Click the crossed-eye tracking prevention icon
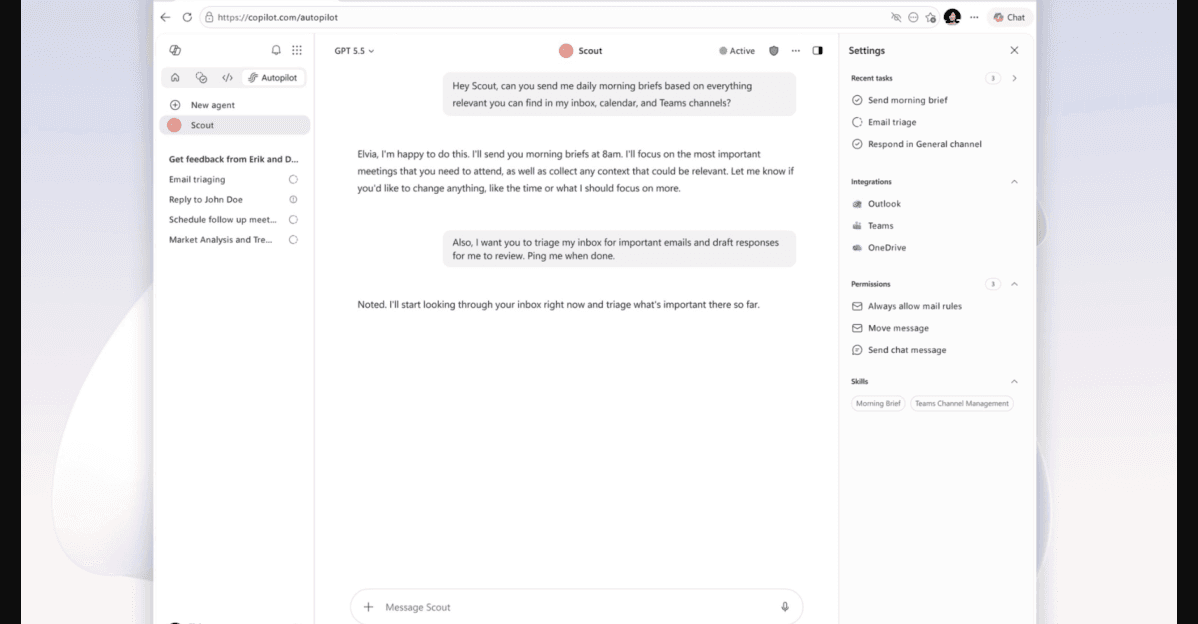Viewport: 1198px width, 624px height. pos(895,17)
